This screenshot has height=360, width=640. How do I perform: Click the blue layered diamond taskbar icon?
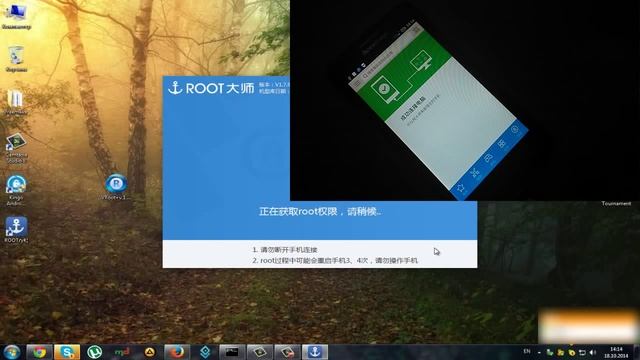click(x=205, y=352)
